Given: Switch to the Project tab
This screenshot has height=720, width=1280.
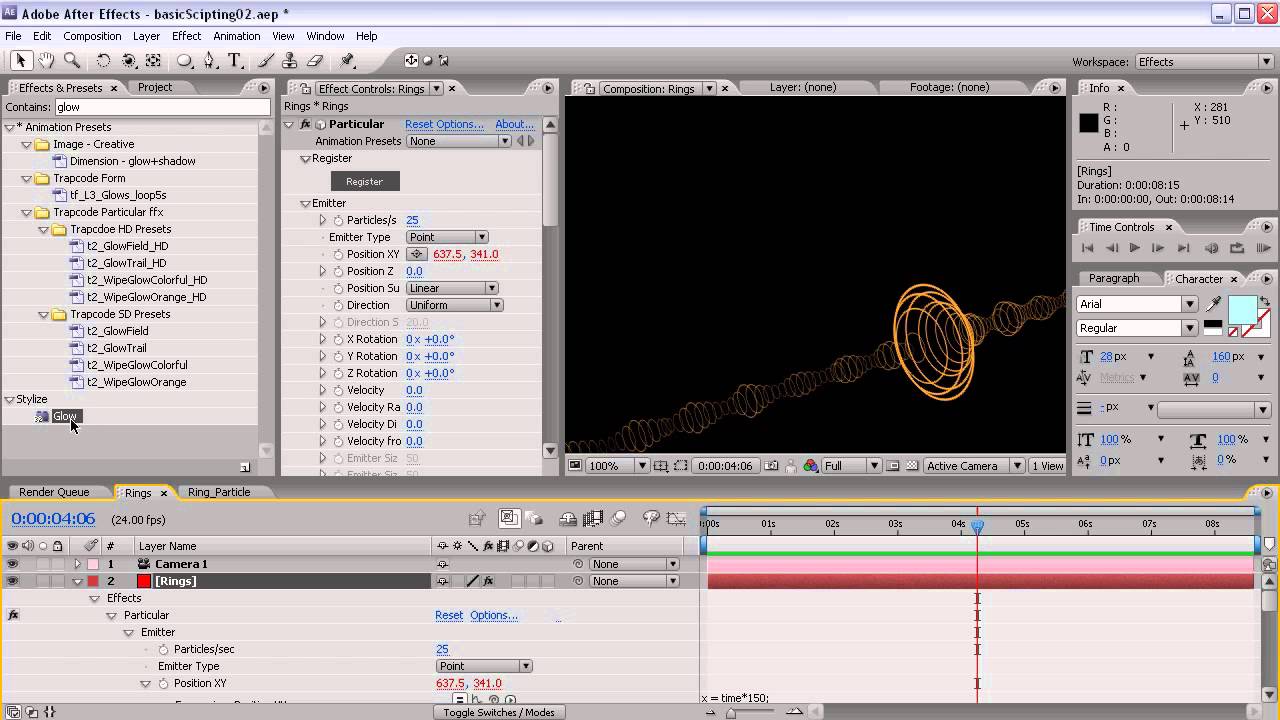Looking at the screenshot, I should coord(155,88).
